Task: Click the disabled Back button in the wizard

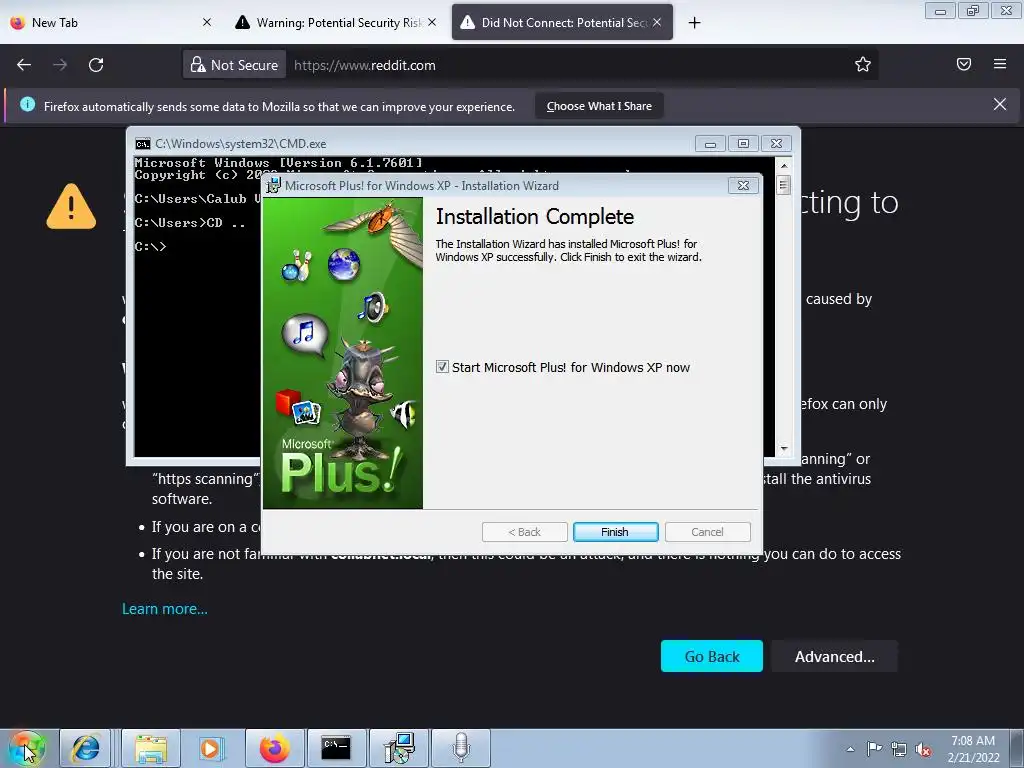Action: coord(524,532)
